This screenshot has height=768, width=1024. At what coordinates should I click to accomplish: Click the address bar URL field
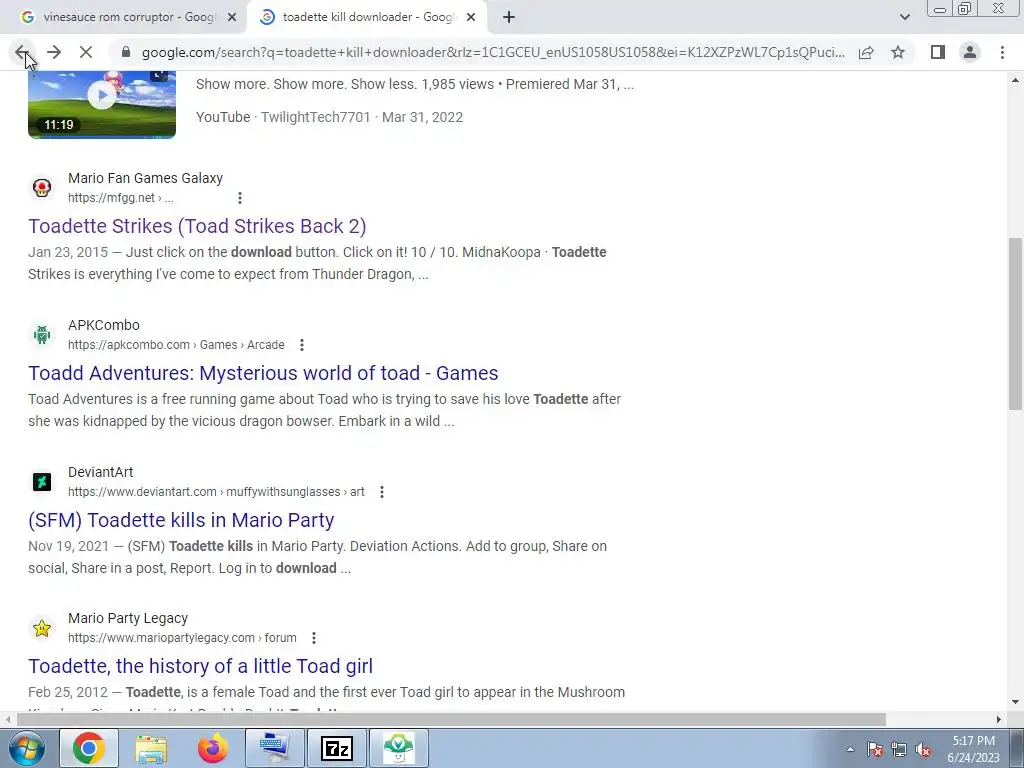[x=493, y=52]
